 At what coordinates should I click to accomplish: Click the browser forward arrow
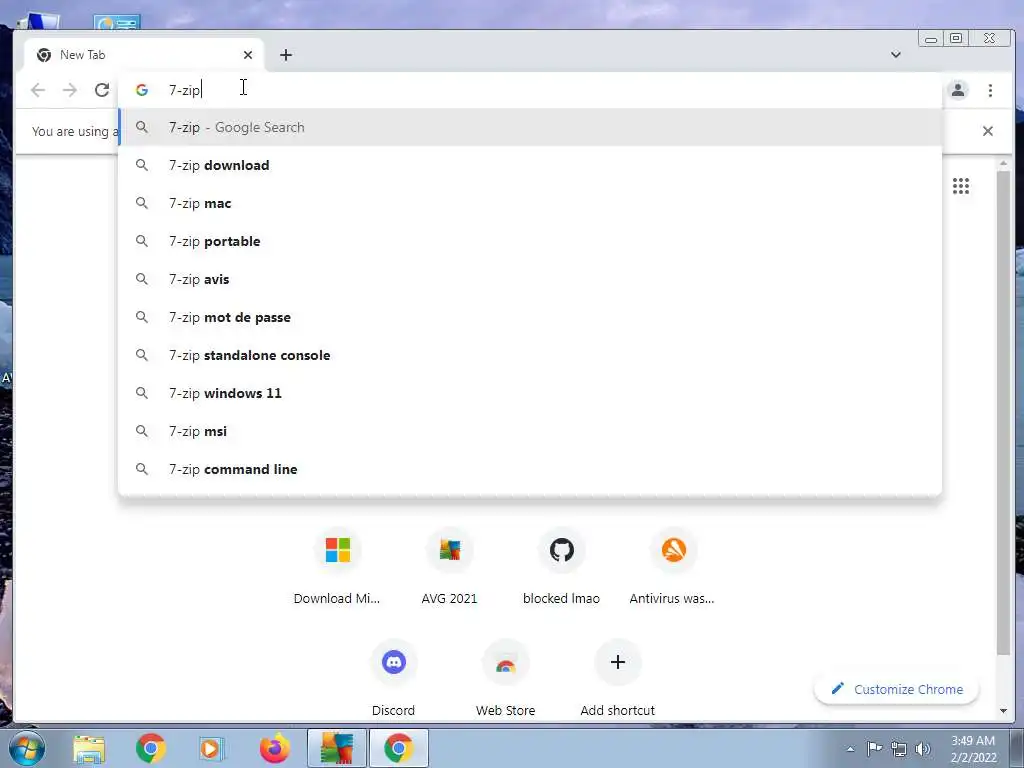[x=70, y=90]
